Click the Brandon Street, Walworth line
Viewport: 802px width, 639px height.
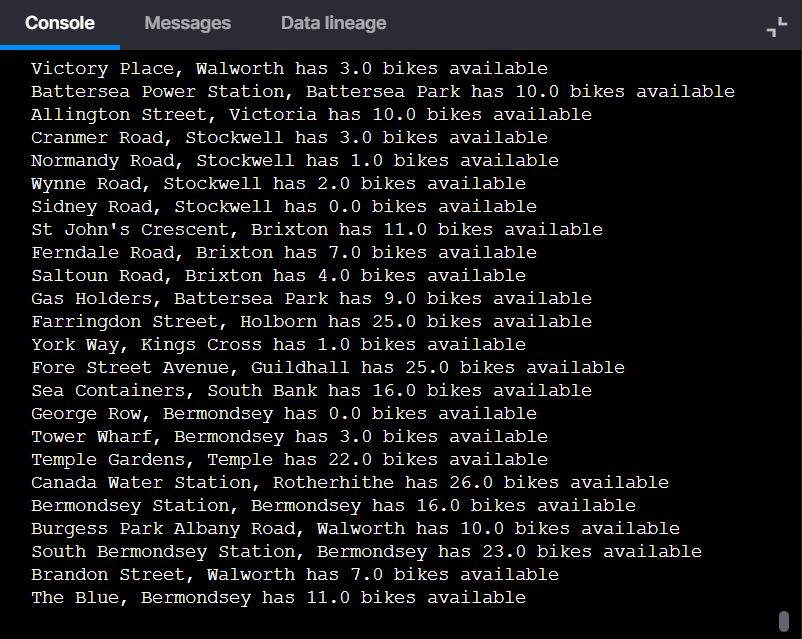tap(295, 575)
